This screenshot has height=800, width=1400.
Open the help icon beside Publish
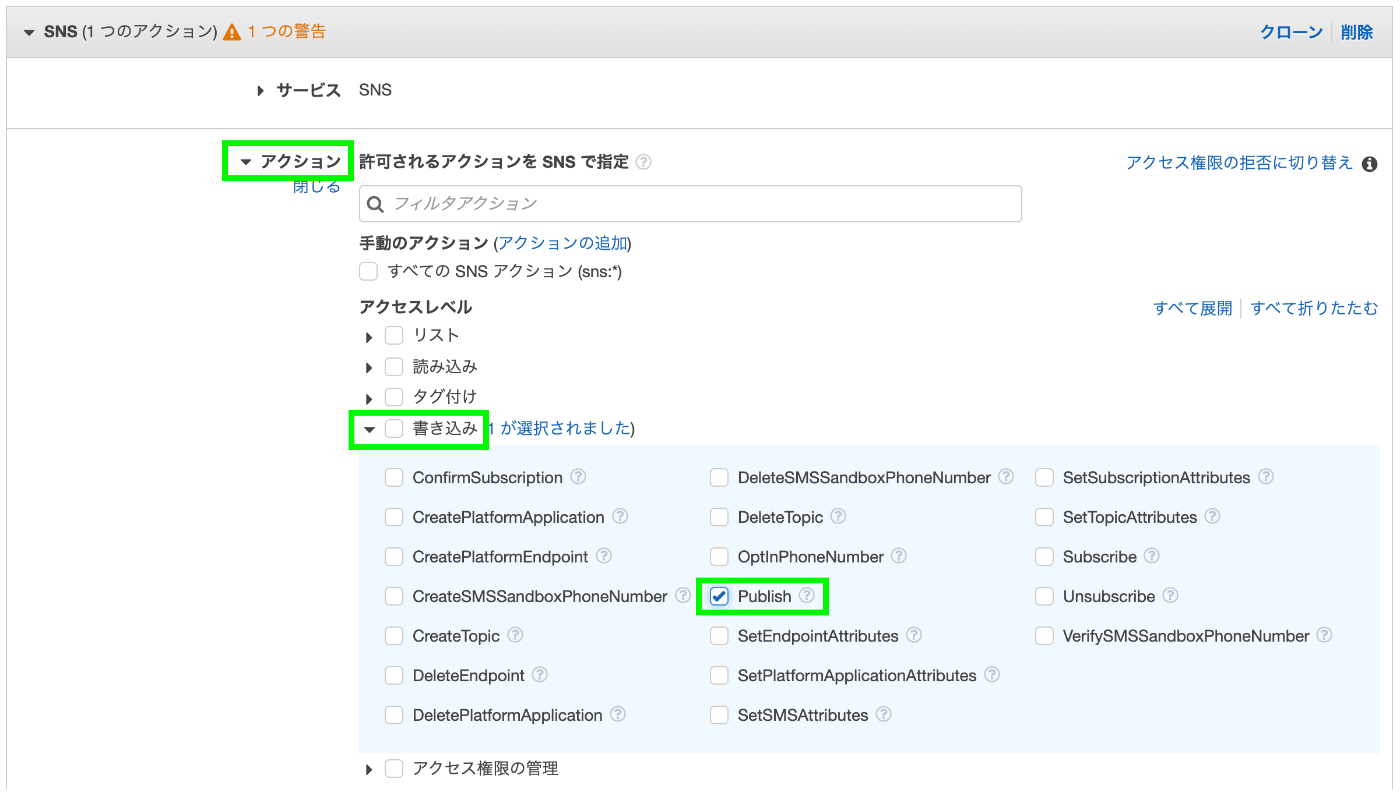[807, 596]
